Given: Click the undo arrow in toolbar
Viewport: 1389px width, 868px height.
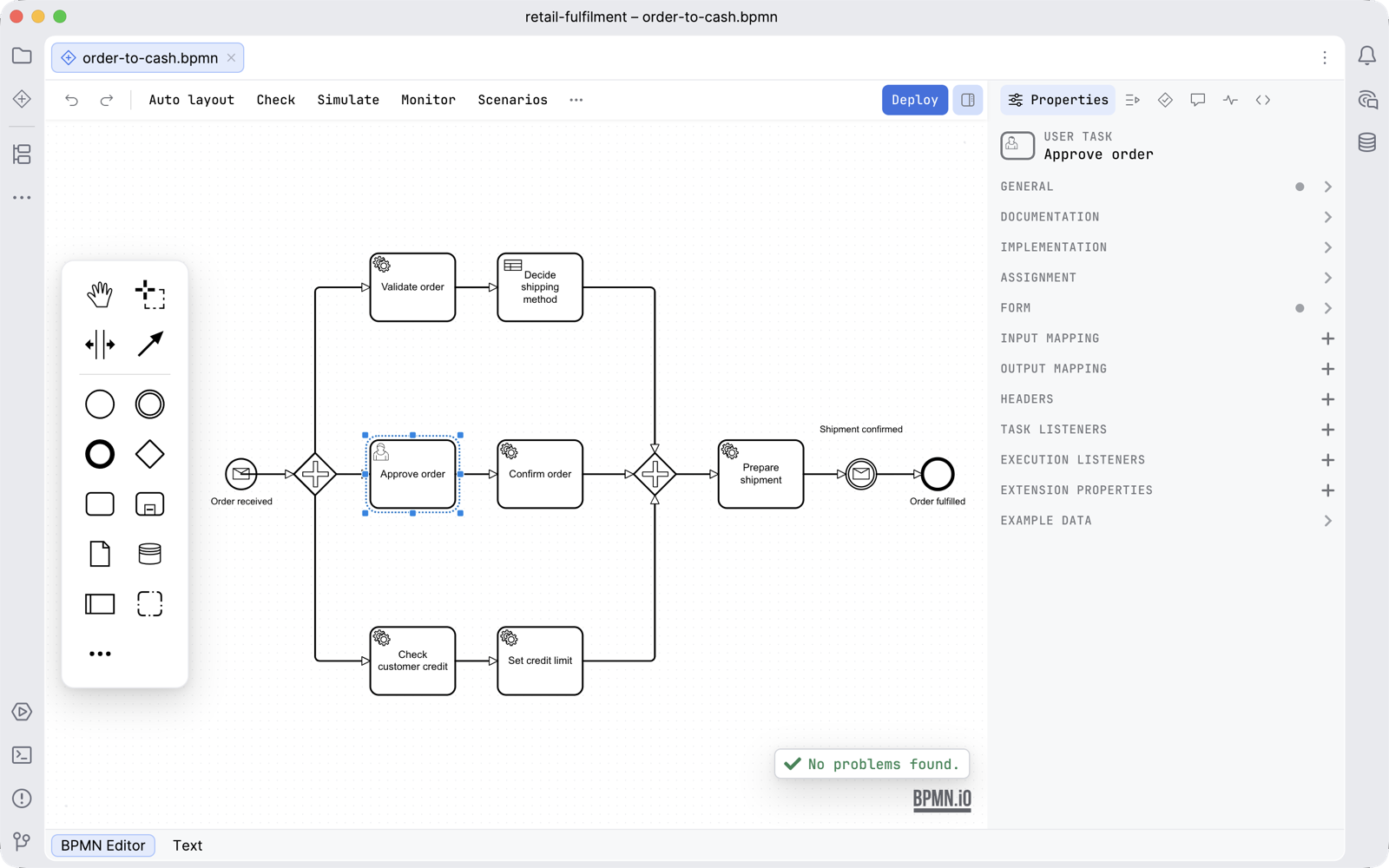Looking at the screenshot, I should tap(72, 100).
